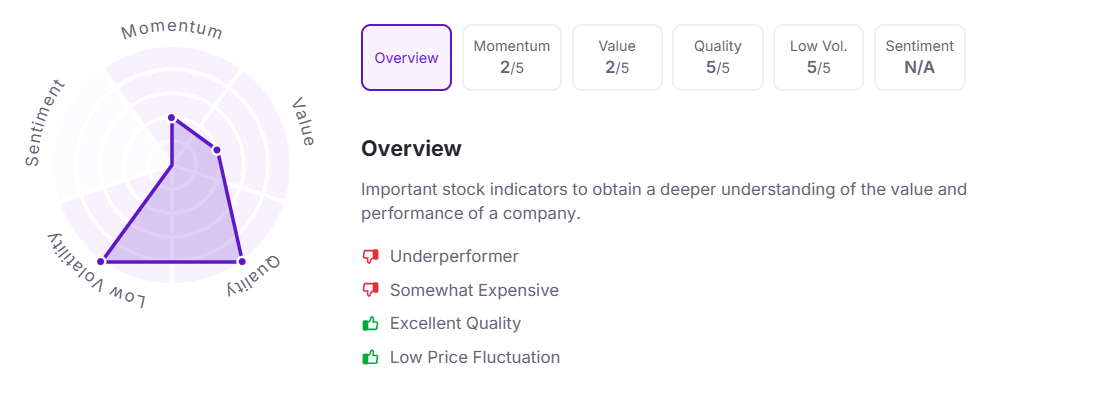Screen dimensions: 1097x404
Task: Click the Momentum axis label above chart
Action: 172,31
